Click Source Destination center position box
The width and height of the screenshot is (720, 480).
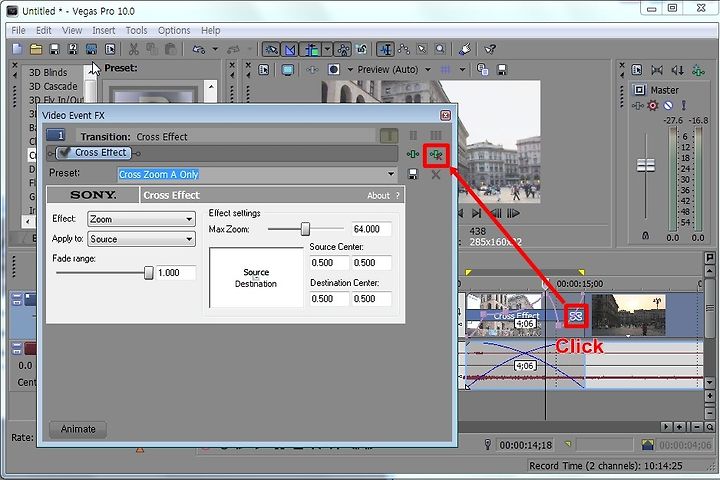pos(256,277)
